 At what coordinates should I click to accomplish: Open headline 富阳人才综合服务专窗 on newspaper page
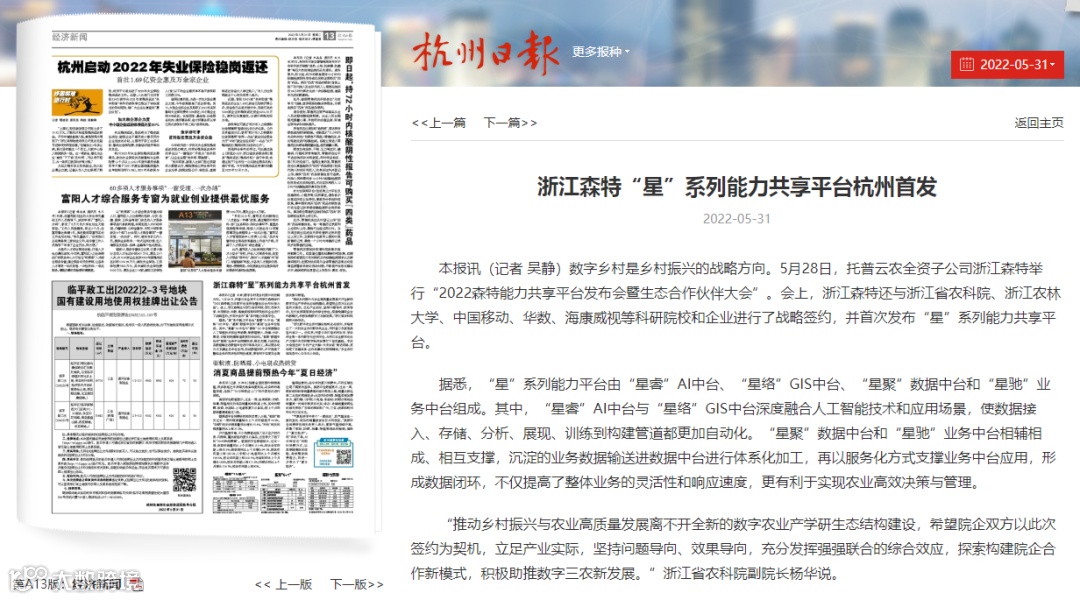[165, 198]
